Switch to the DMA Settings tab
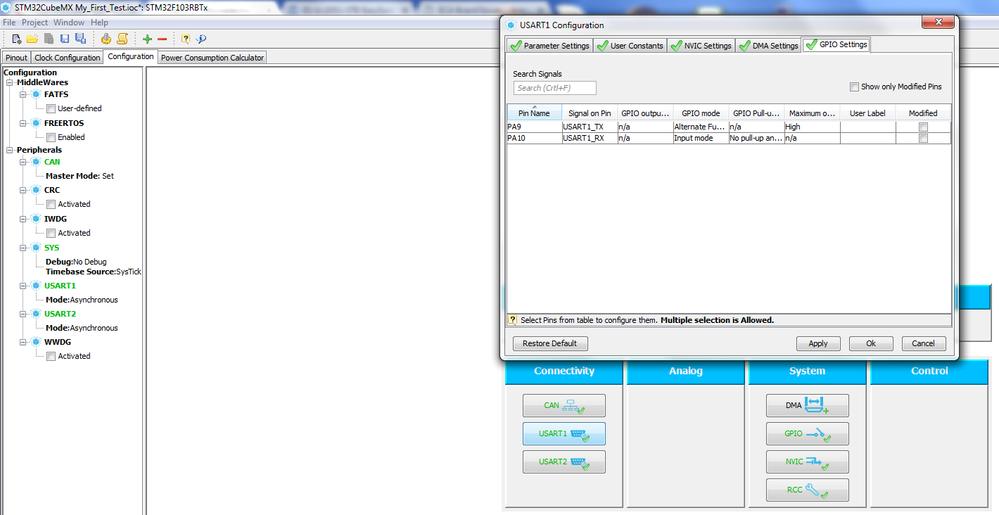Viewport: 999px width, 515px height. pos(768,46)
